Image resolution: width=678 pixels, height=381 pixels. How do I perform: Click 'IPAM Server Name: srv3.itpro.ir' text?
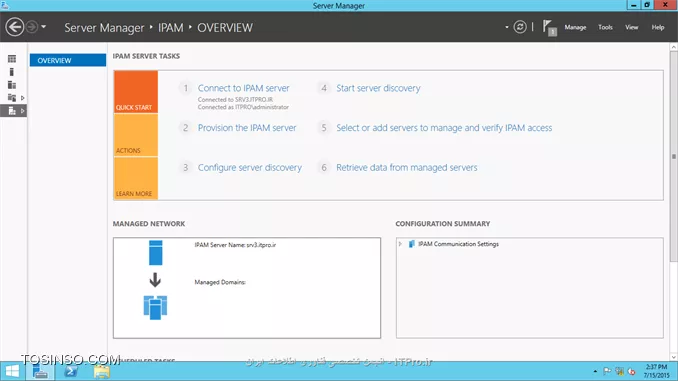(235, 245)
